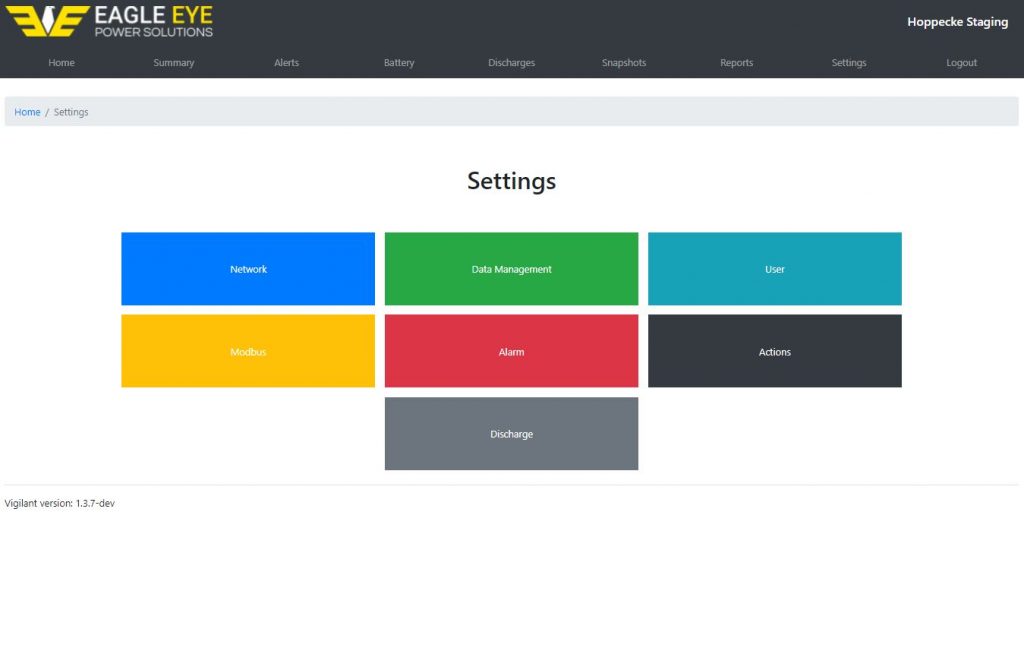Click the Settings breadcrumb text
This screenshot has height=651, width=1024.
71,112
